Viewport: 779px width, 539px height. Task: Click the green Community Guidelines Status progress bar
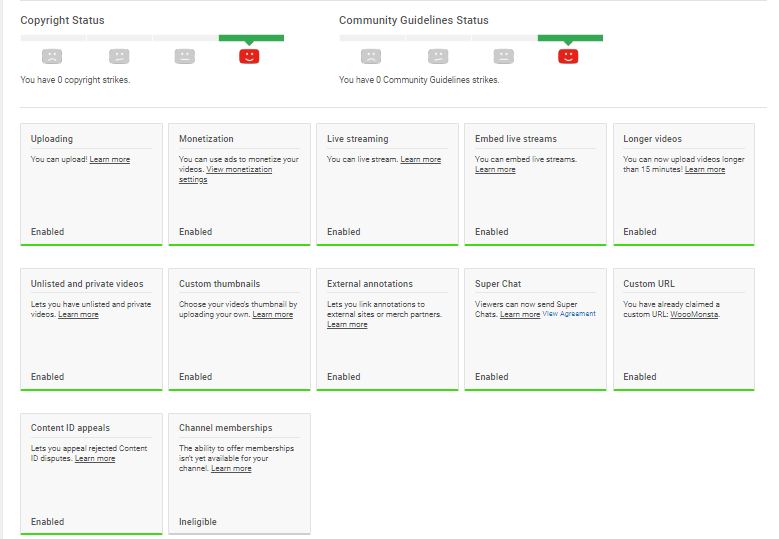tap(570, 38)
